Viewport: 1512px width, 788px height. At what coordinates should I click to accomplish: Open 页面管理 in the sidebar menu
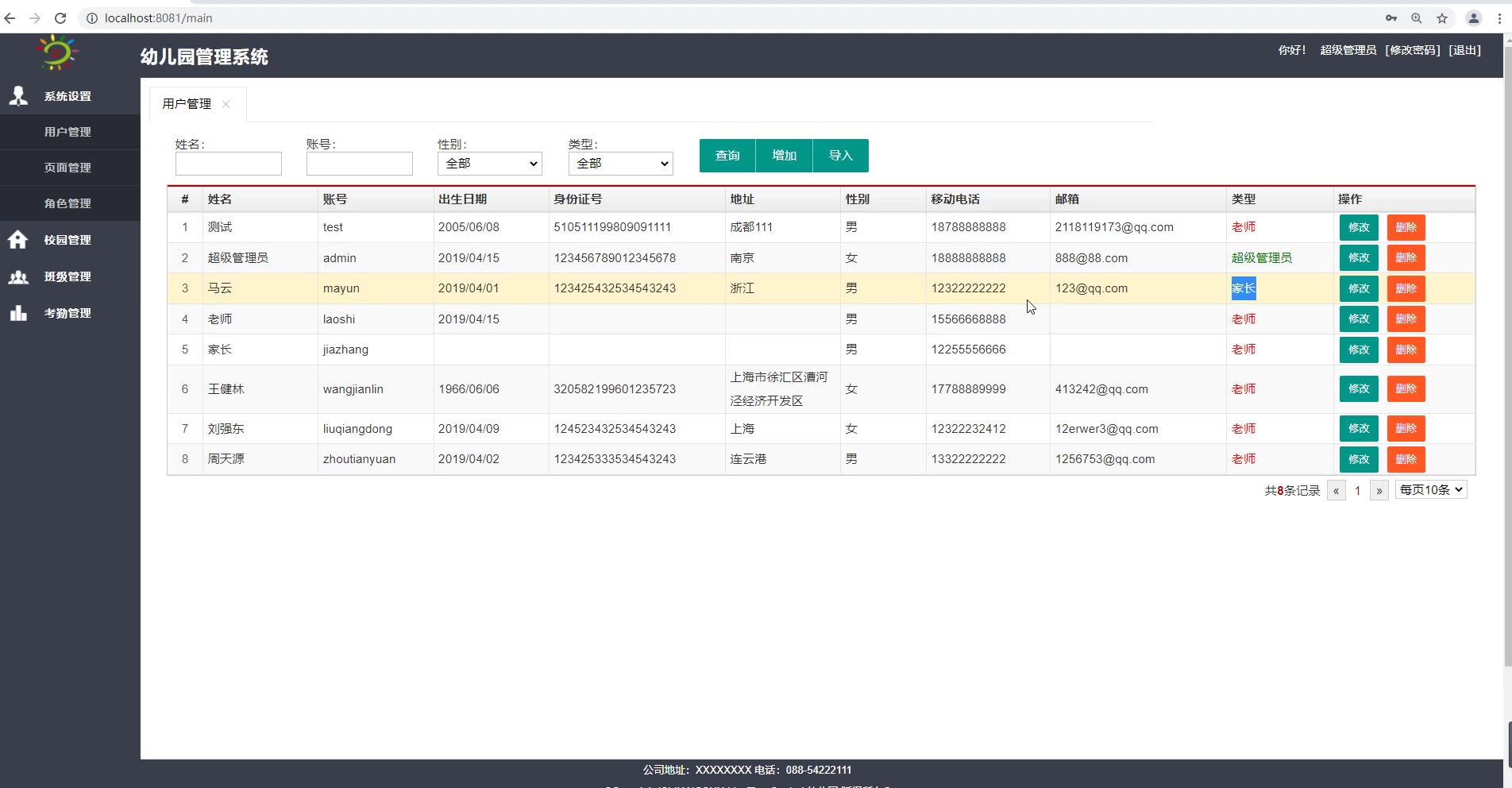[67, 168]
